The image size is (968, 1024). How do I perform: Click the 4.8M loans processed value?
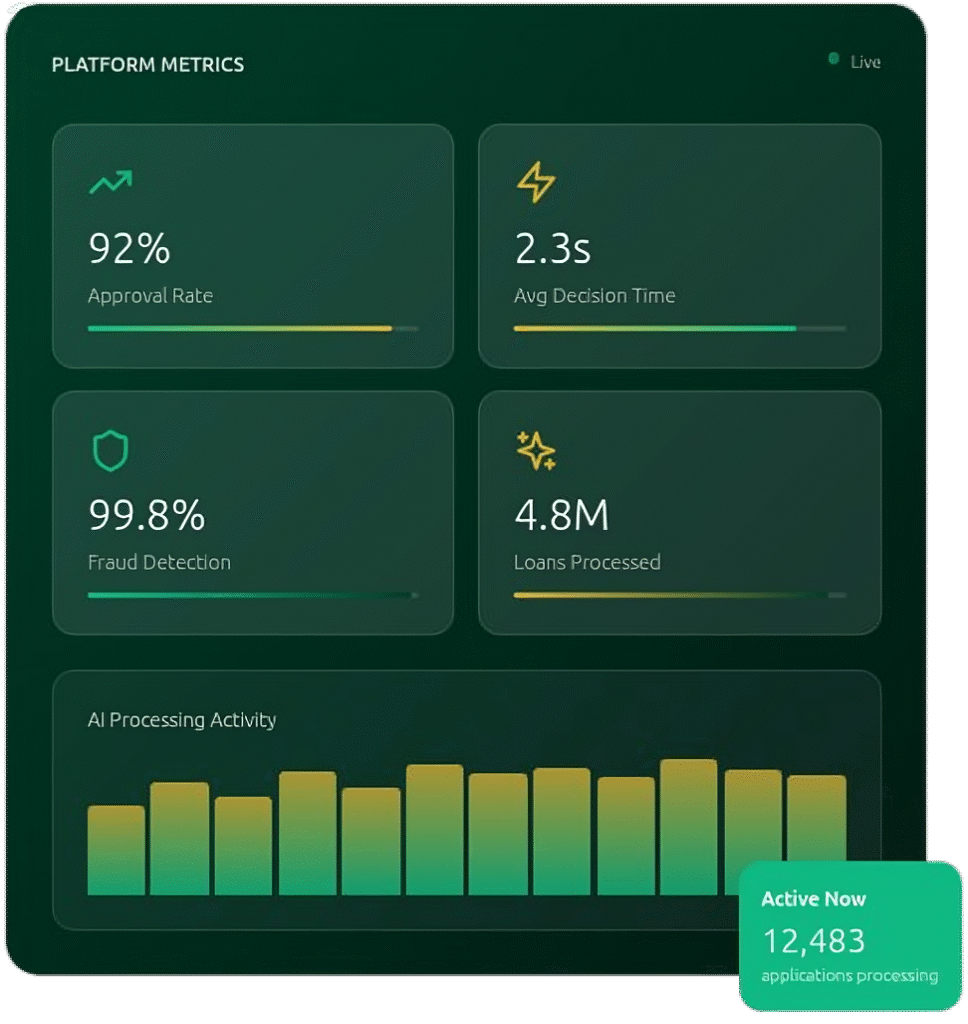[x=561, y=515]
